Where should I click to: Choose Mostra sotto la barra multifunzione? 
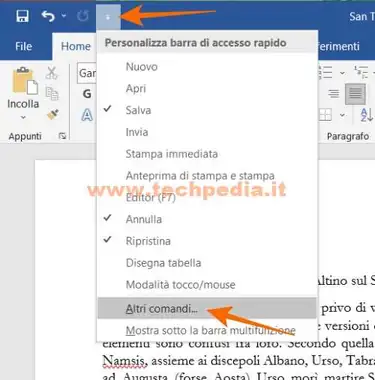[x=207, y=330]
